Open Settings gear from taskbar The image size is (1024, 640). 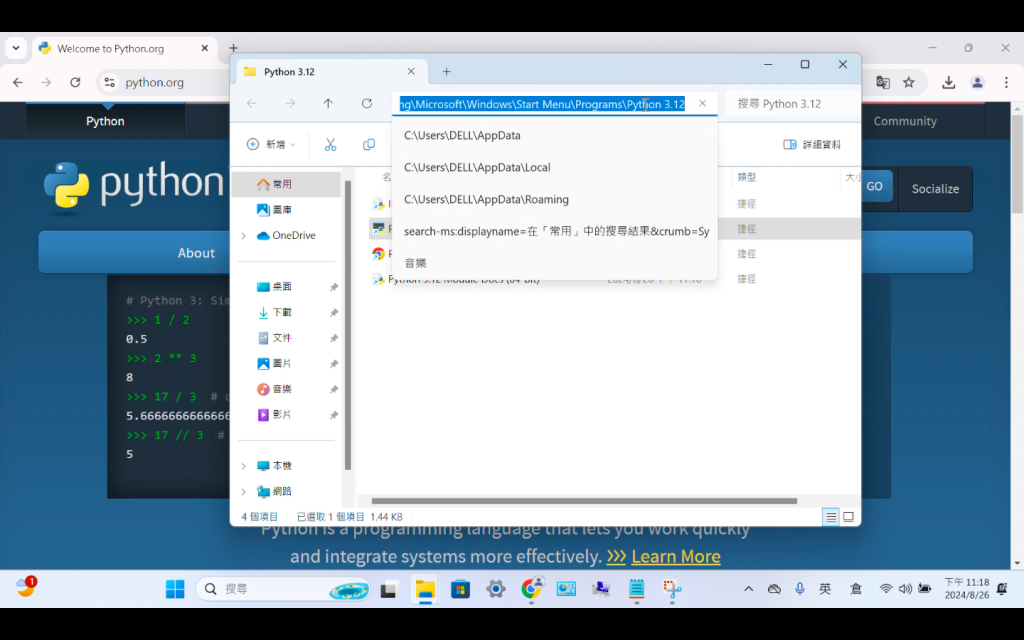tap(496, 589)
